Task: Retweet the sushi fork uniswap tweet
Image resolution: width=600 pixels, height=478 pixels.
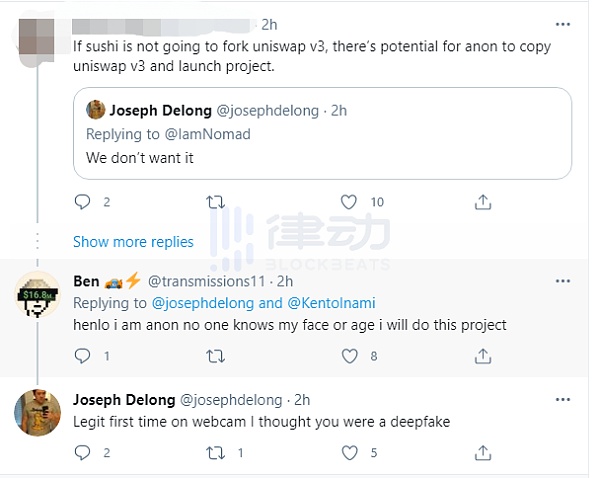Action: coord(215,202)
